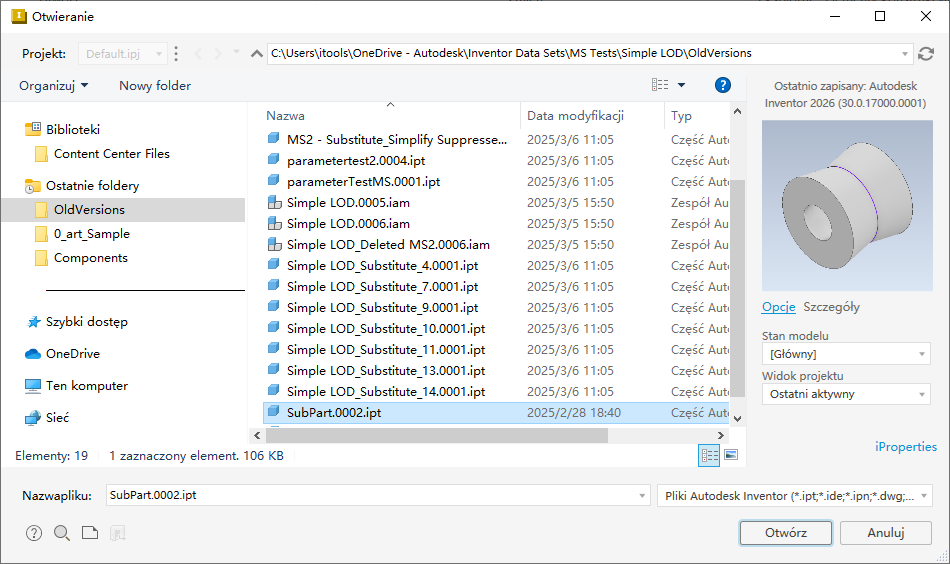Click the view layout icon in toolbar
The image size is (950, 564).
pyautogui.click(x=660, y=85)
